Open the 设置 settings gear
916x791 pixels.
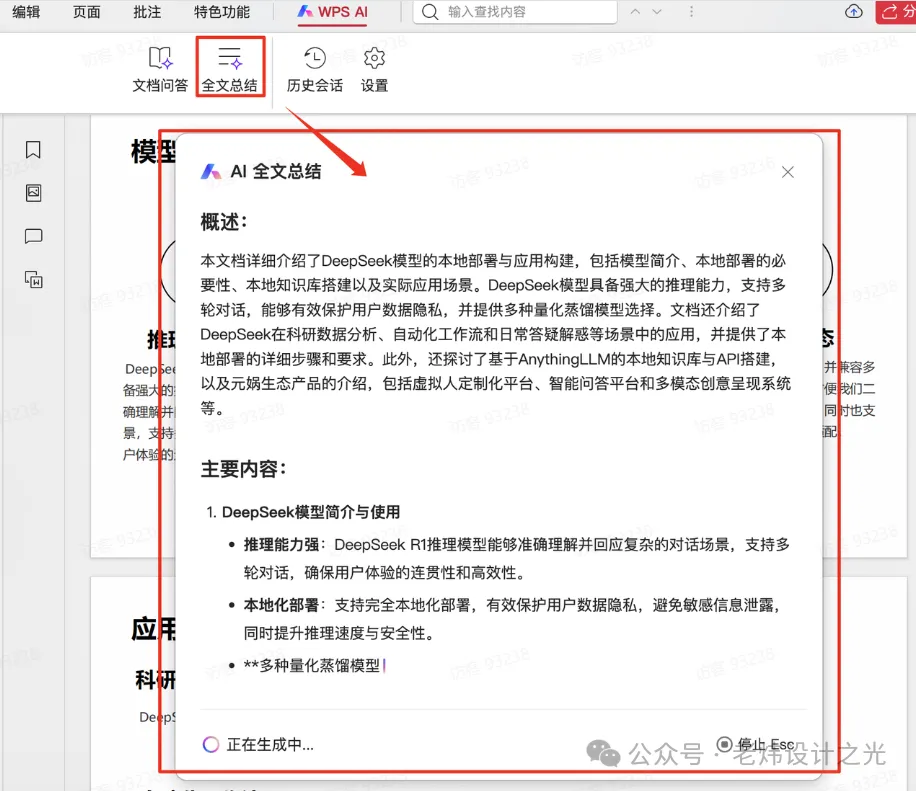click(374, 70)
